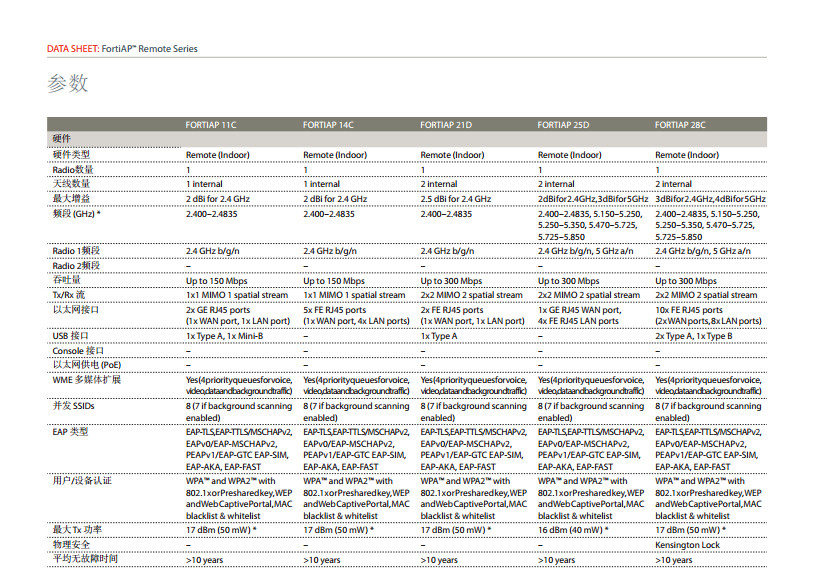Image resolution: width=813 pixels, height=568 pixels.
Task: Select '2.4 GHz b/g/n, 5 GHz a/n' for FORTIAP 25D
Action: [x=586, y=251]
